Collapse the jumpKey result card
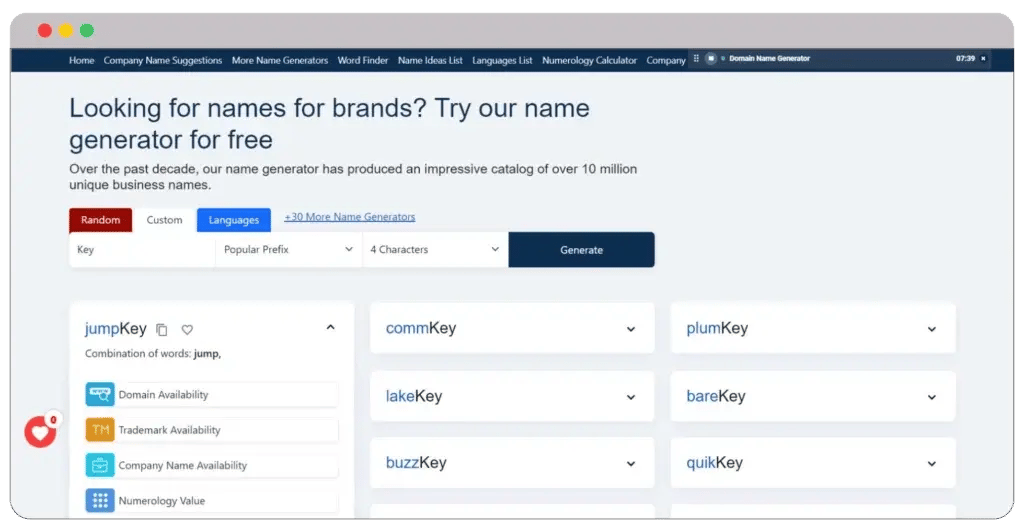Viewport: 1024px width, 524px height. click(x=331, y=327)
